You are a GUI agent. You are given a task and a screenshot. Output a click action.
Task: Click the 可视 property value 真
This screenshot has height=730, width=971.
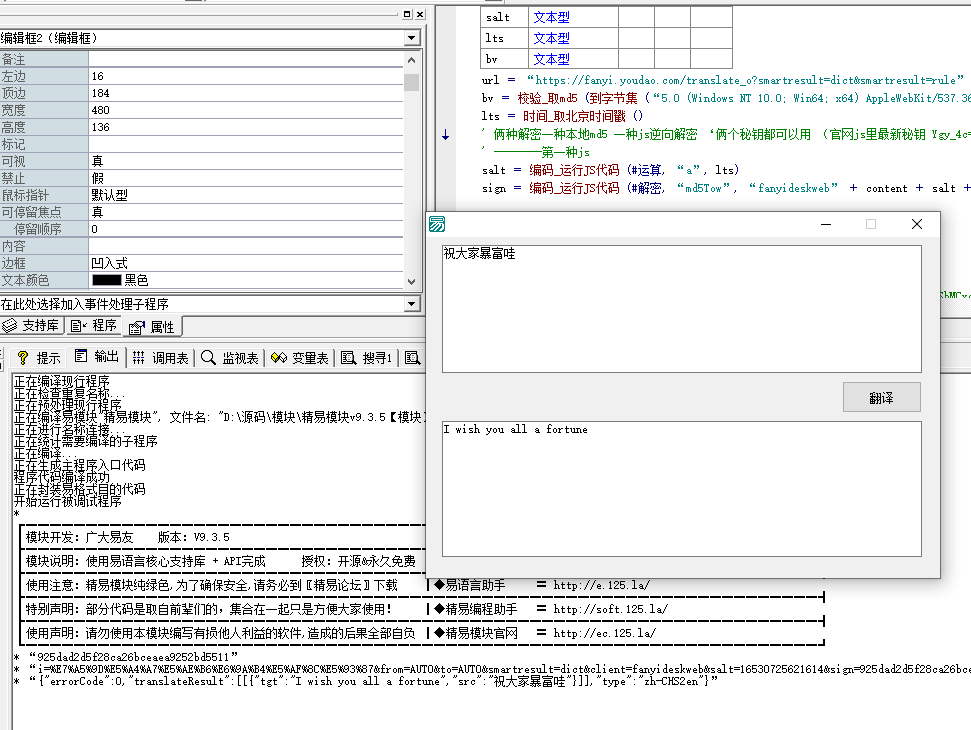pyautogui.click(x=246, y=162)
